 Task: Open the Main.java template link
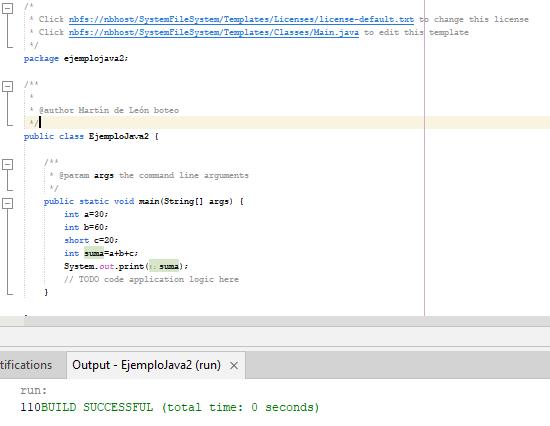(x=214, y=32)
